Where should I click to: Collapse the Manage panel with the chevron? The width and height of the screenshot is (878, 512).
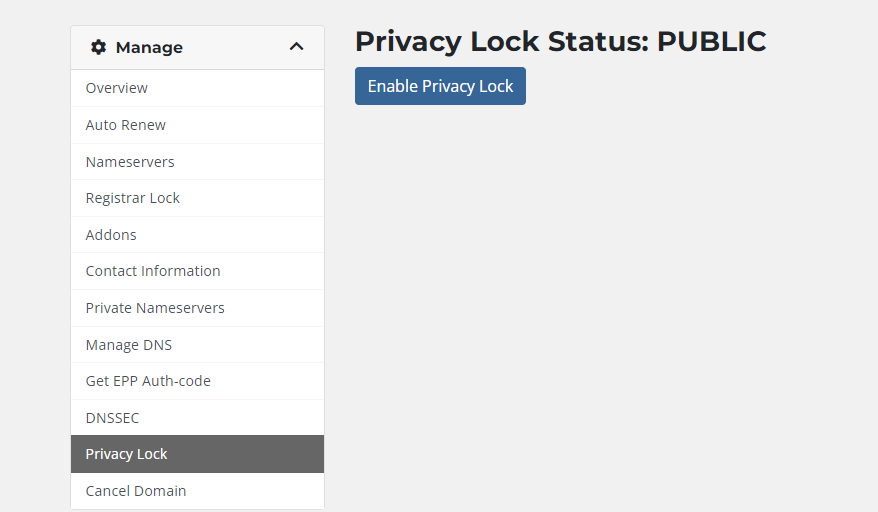296,47
